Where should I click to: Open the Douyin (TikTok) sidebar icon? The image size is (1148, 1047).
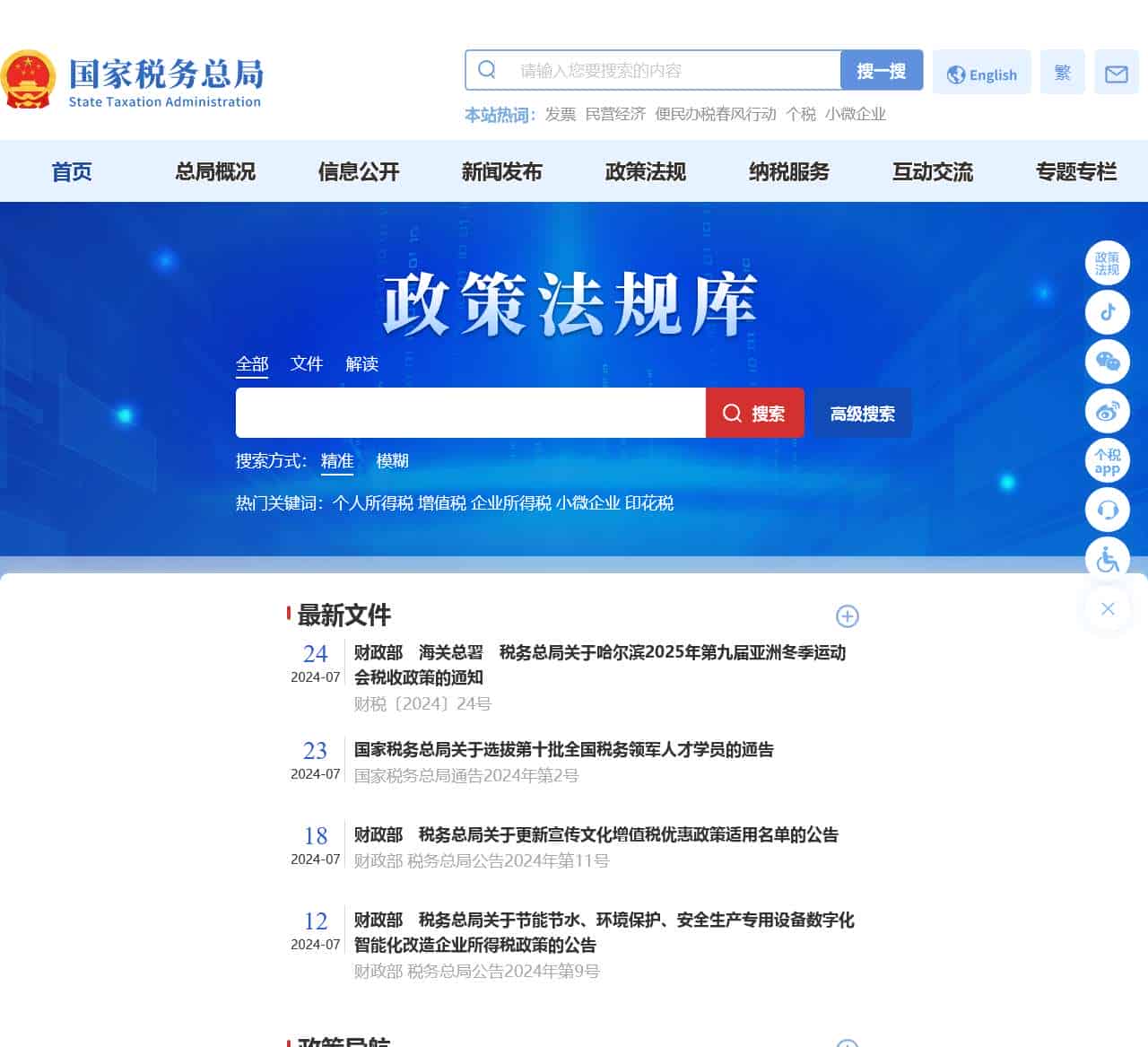pos(1108,312)
